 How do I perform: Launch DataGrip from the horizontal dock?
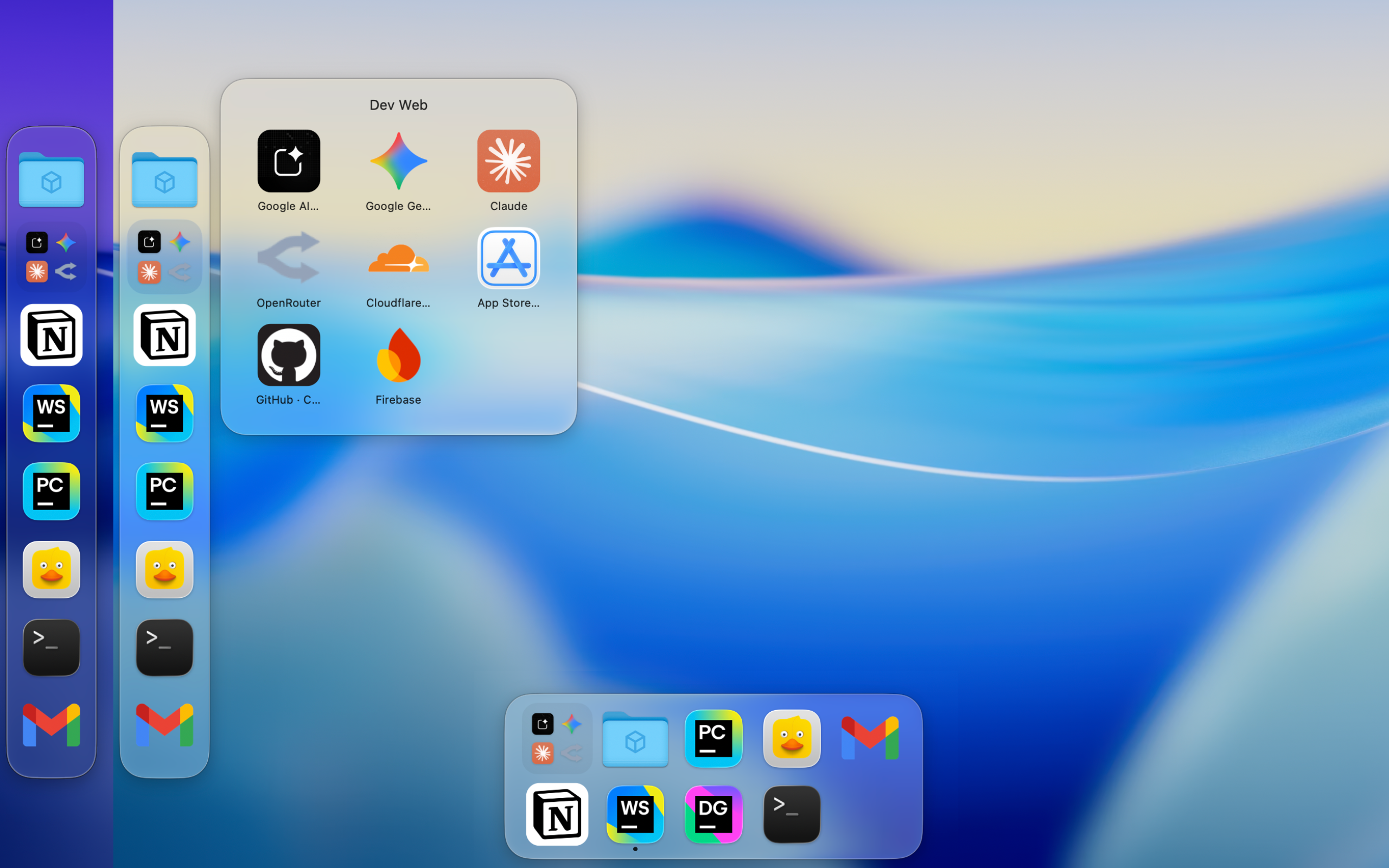point(713,815)
